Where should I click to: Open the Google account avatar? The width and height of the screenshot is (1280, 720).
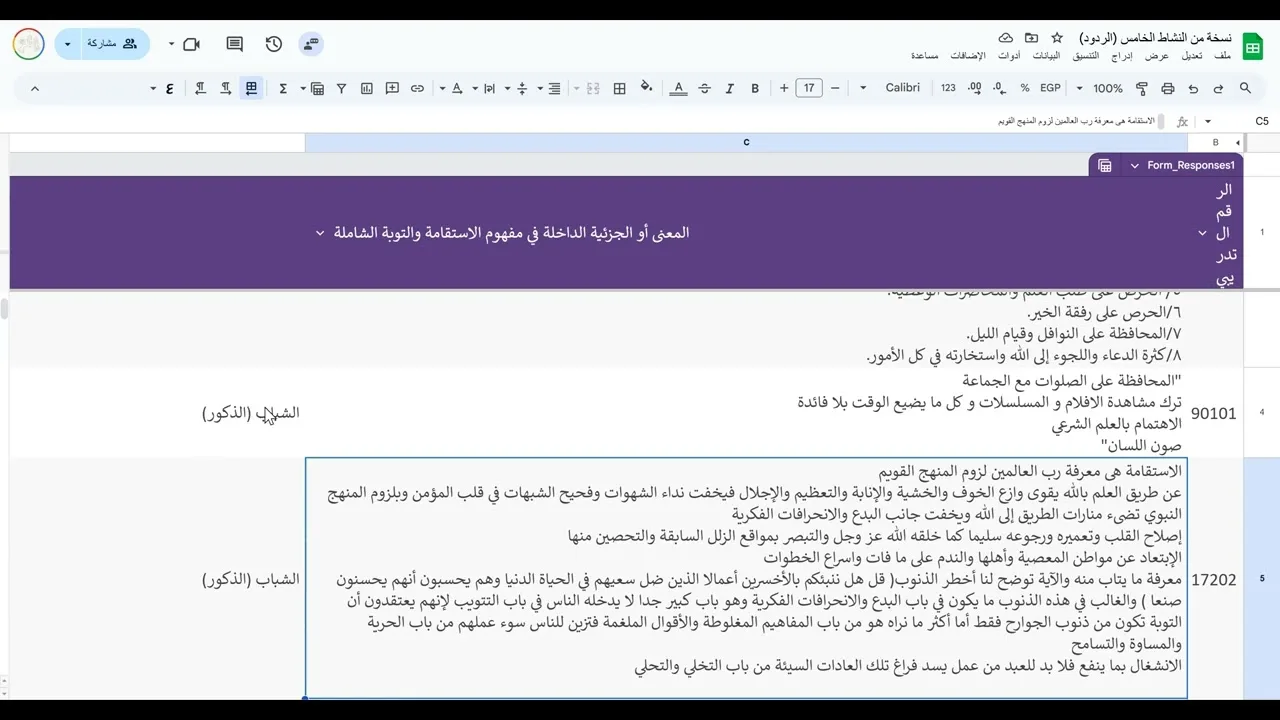click(x=28, y=44)
